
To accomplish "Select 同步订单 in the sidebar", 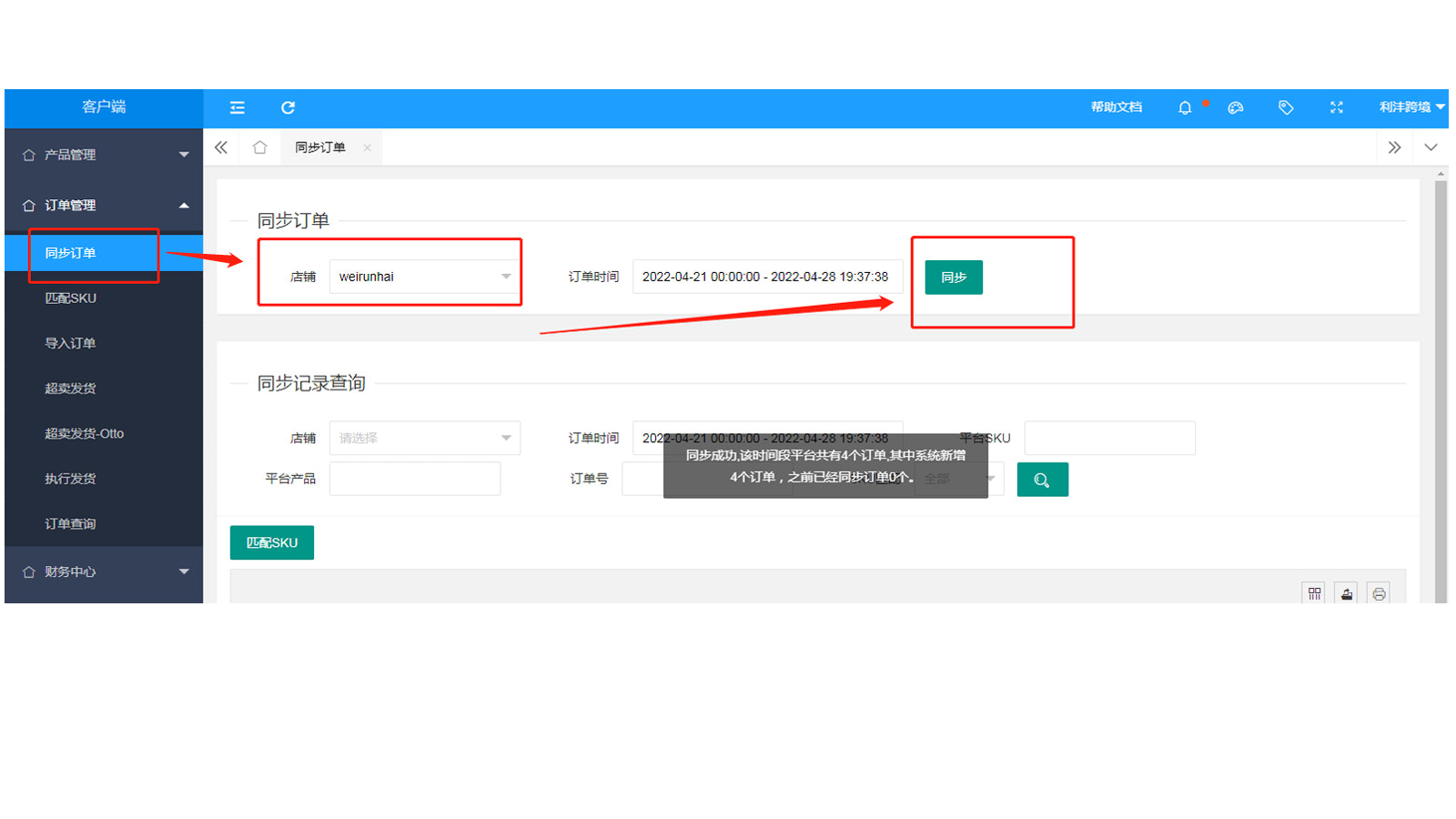I will pyautogui.click(x=104, y=253).
